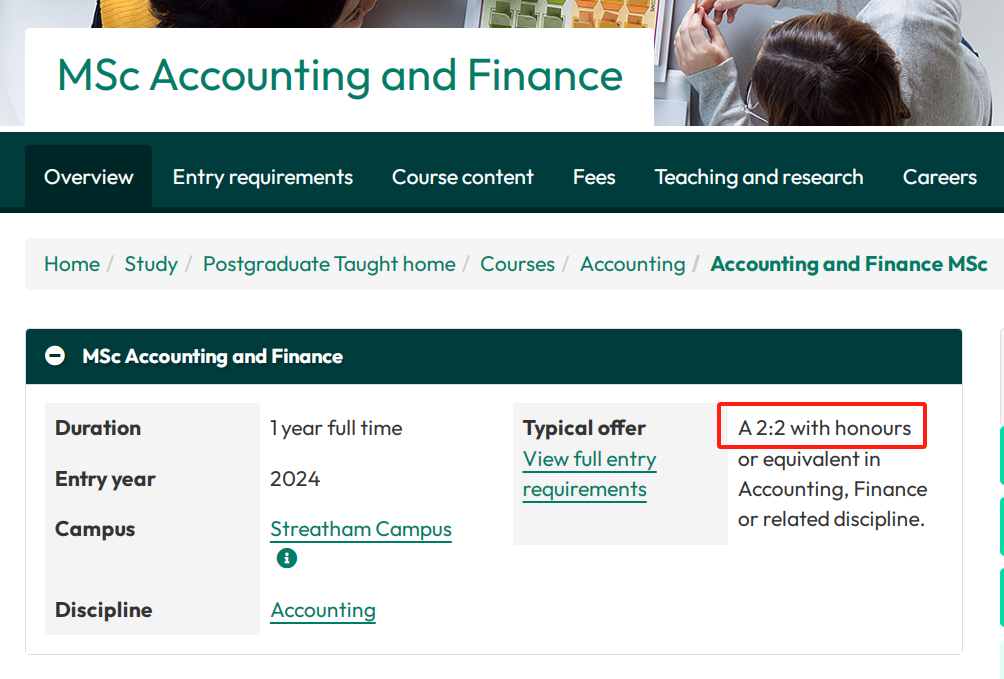This screenshot has width=1004, height=679.
Task: Click the highlighted 2:2 with honours text
Action: 825,428
